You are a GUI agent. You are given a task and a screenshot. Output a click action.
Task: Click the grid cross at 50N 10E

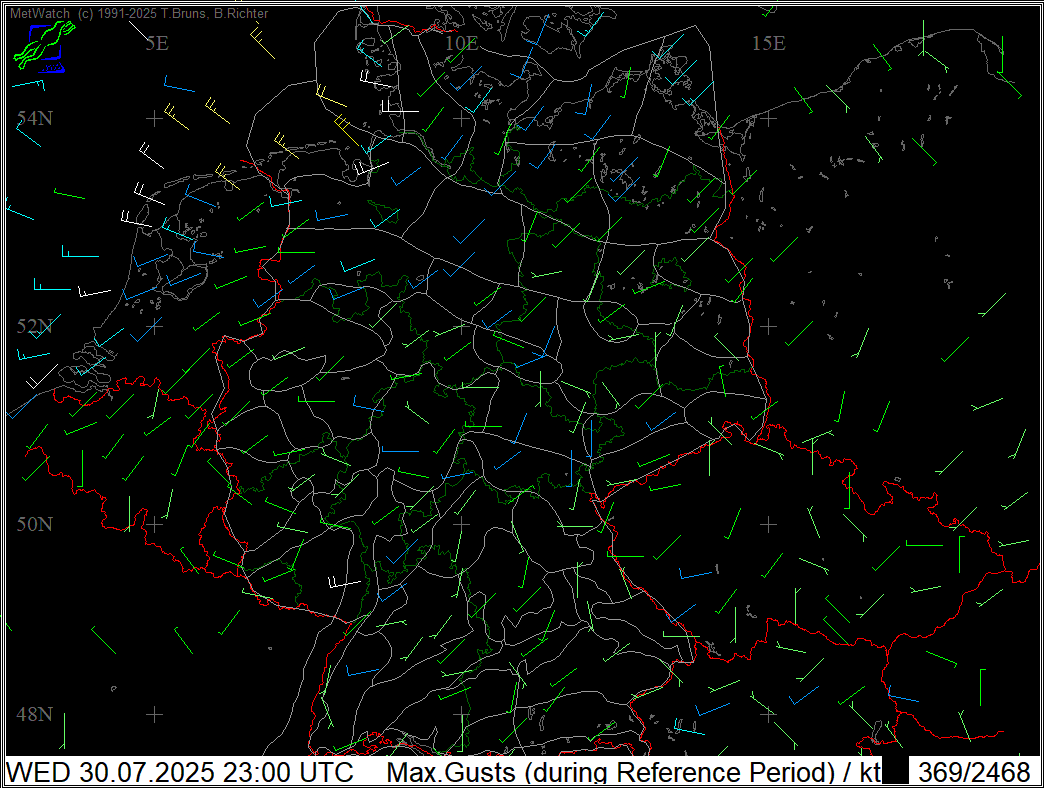[x=461, y=524]
